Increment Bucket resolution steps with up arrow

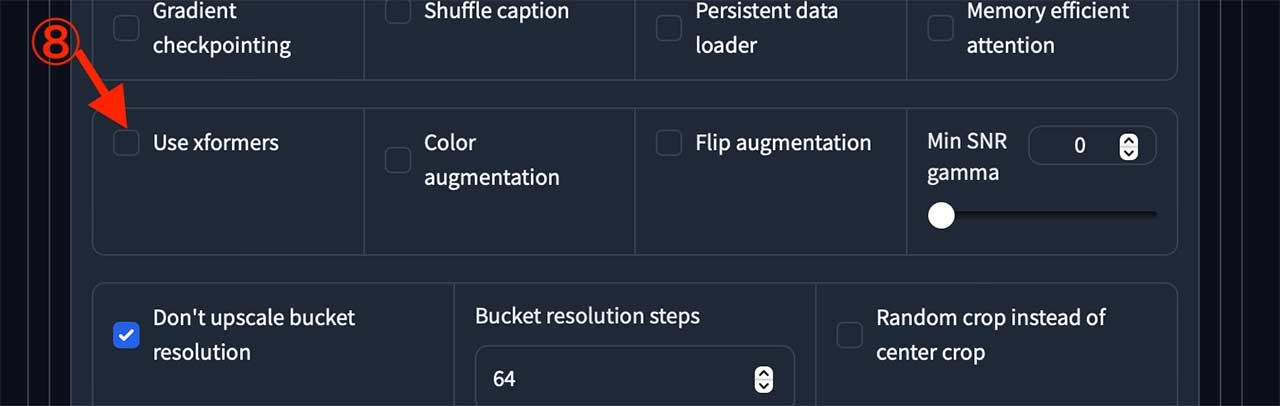(x=764, y=373)
